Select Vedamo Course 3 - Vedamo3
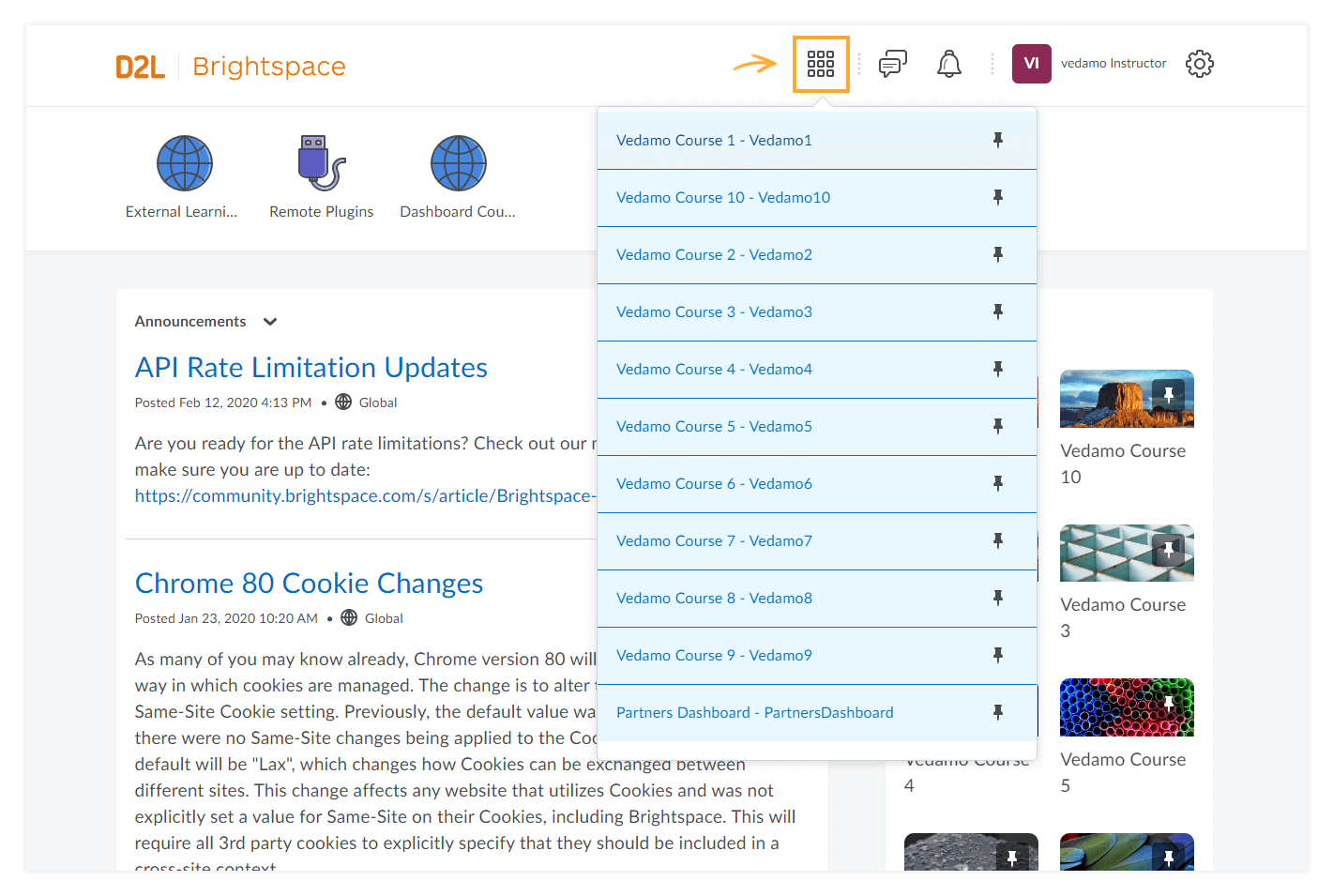The height and width of the screenshot is (896, 1333). 817,312
